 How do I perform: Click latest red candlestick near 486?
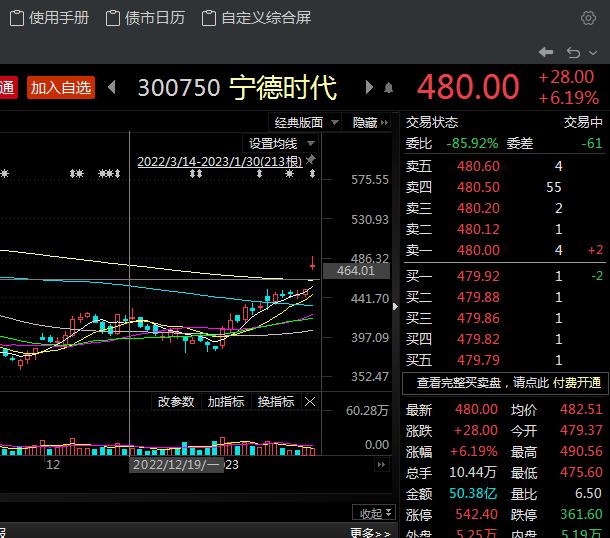pos(312,263)
